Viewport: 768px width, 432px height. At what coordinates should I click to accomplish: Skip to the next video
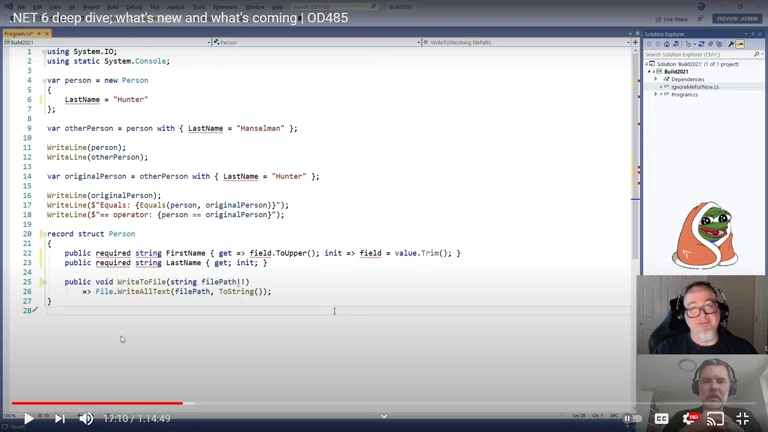point(60,418)
